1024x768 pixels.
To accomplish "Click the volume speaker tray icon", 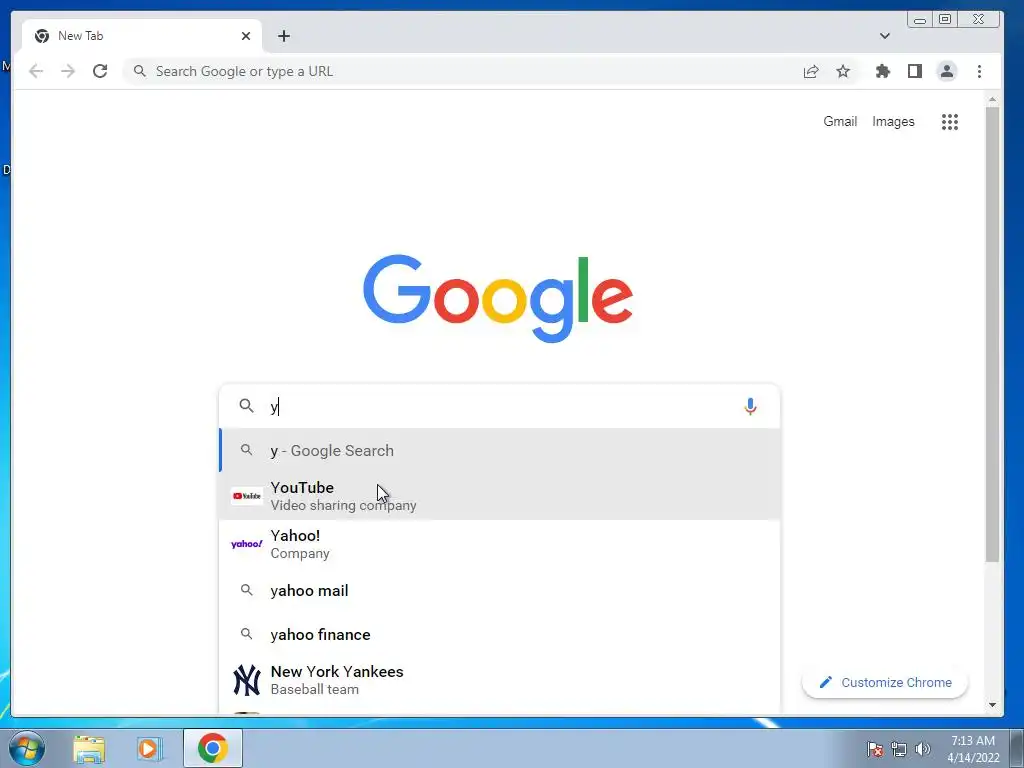I will coord(923,749).
